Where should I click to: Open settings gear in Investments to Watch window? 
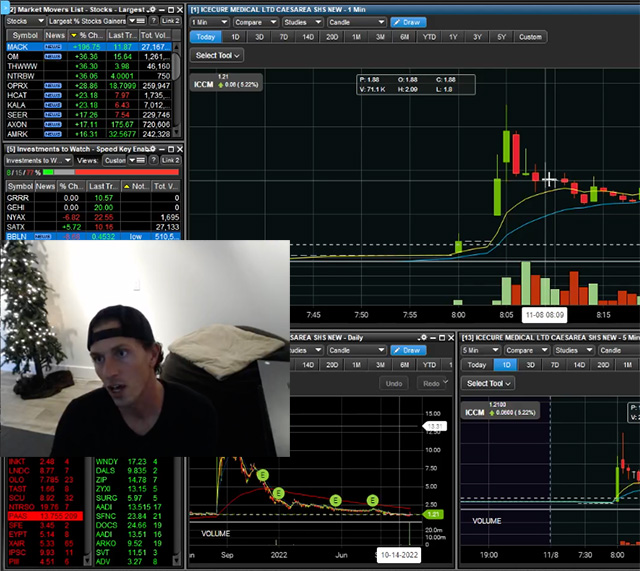point(153,149)
